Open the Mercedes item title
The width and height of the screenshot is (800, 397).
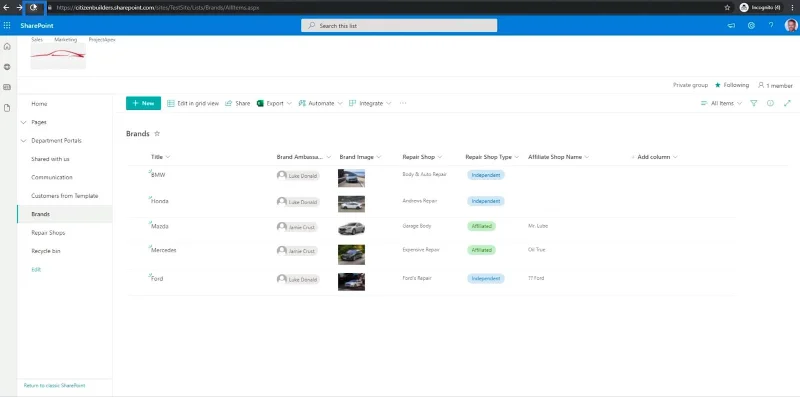164,251
